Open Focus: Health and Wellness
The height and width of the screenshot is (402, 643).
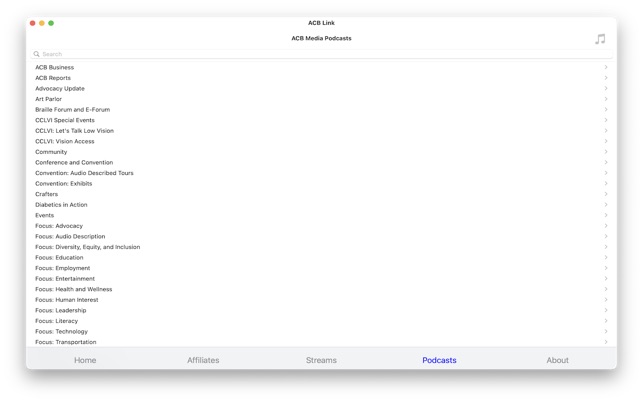tap(322, 289)
